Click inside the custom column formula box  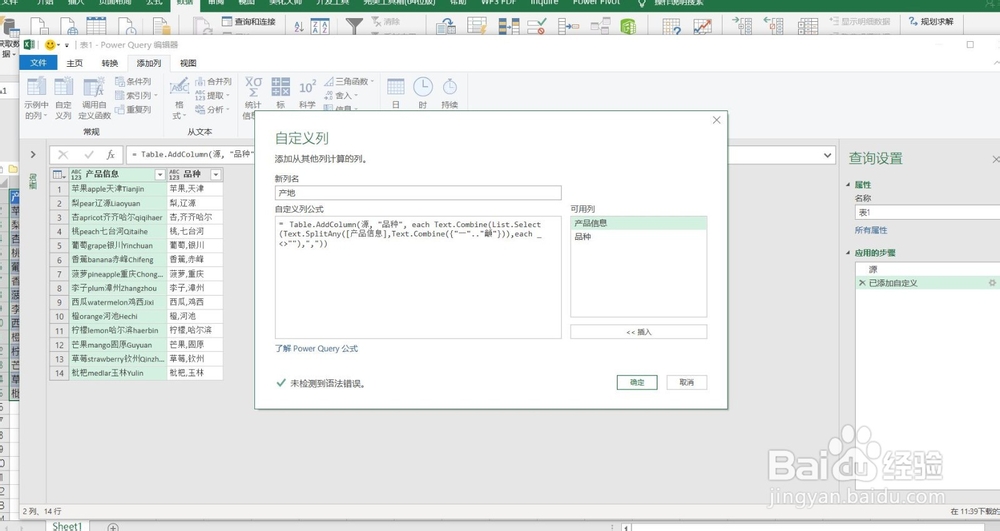[418, 277]
